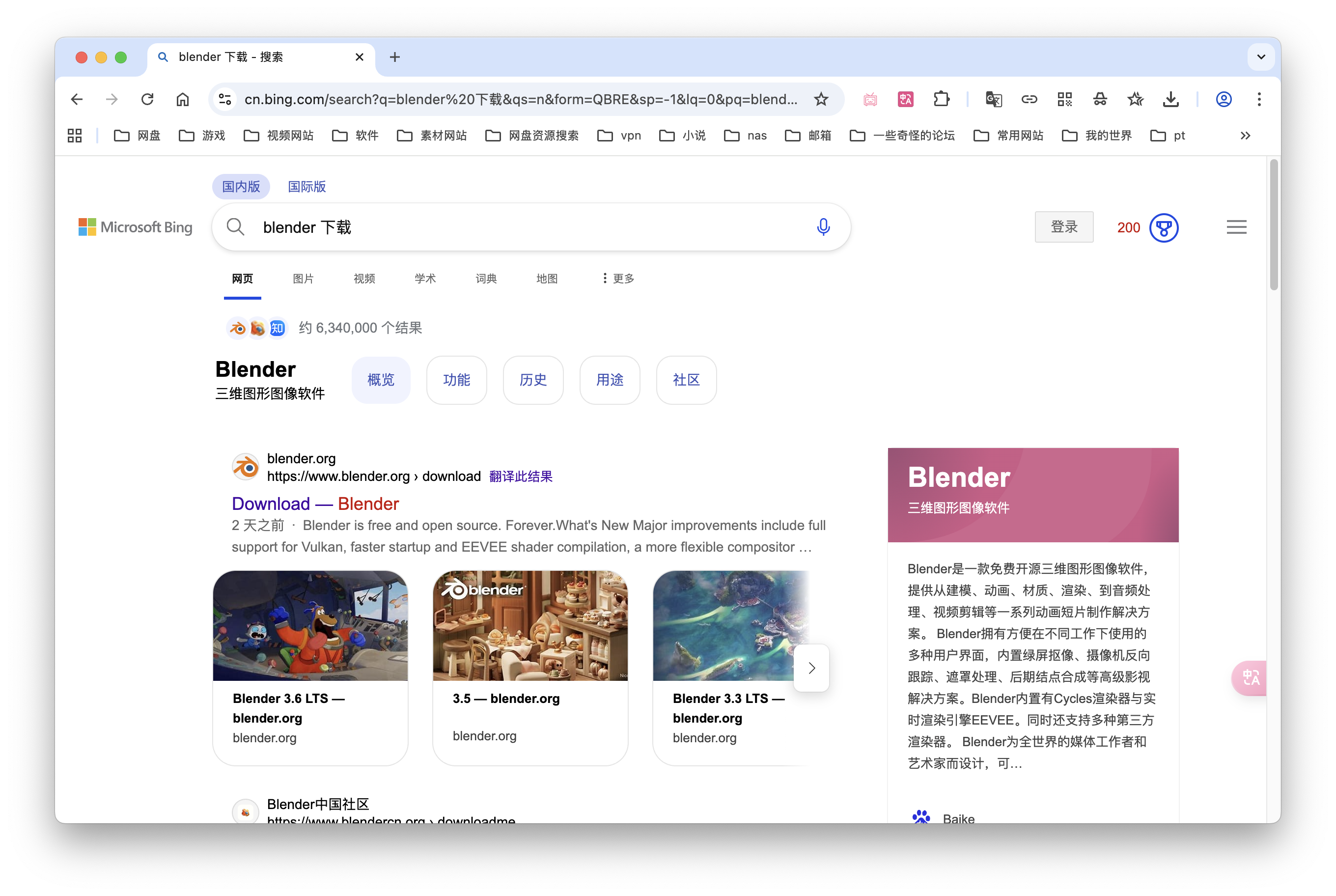Click the next-image arrow on Blender cards

811,668
